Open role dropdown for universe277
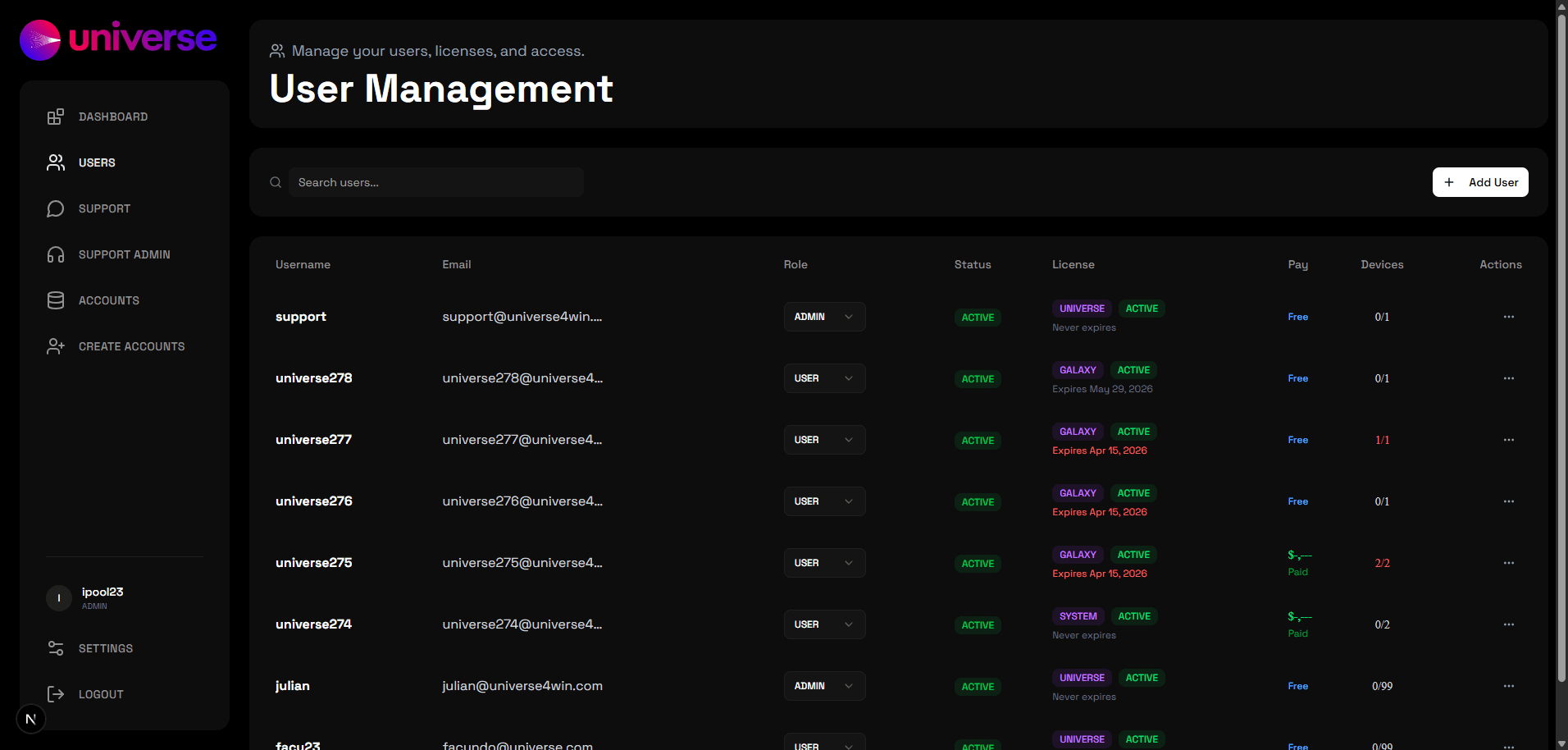This screenshot has height=750, width=1568. pyautogui.click(x=824, y=440)
